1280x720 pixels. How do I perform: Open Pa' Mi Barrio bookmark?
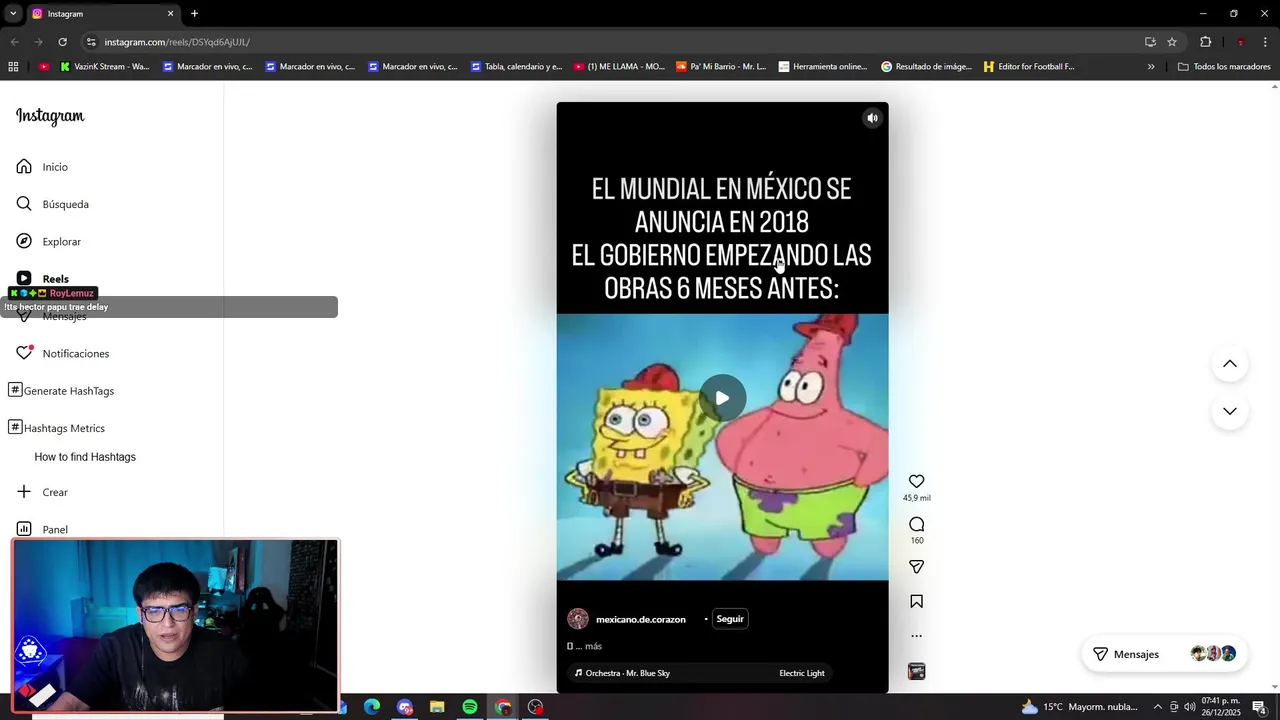(721, 67)
